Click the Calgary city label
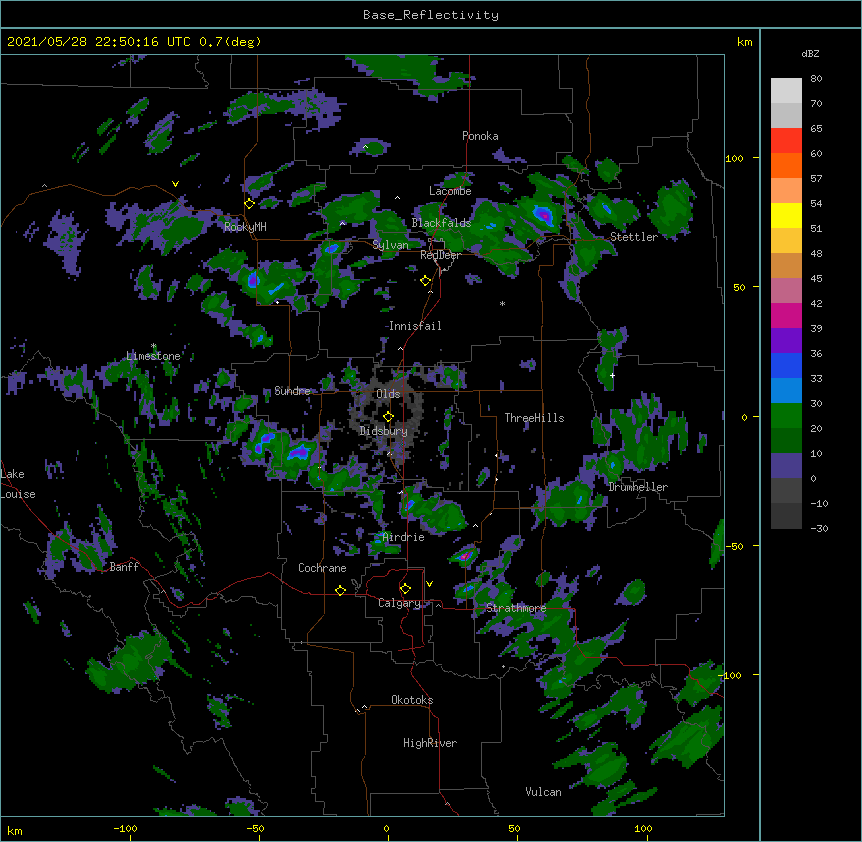This screenshot has height=842, width=862. [x=399, y=603]
